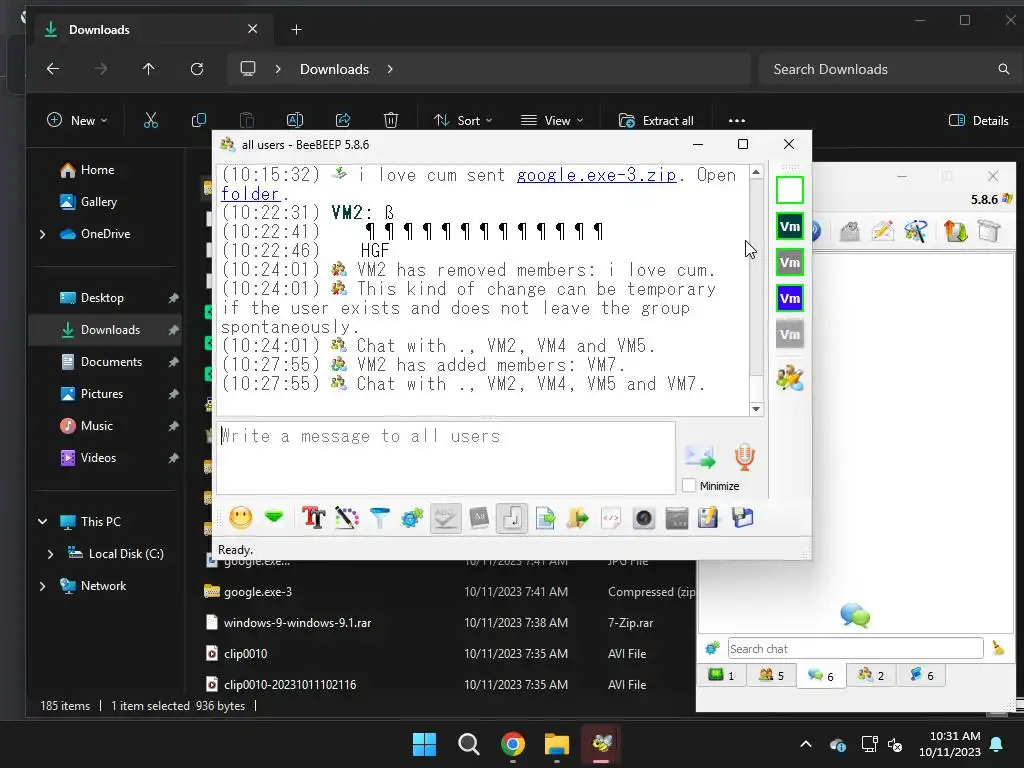Select the blue Vm member avatar
Image resolution: width=1024 pixels, height=768 pixels.
click(x=790, y=298)
